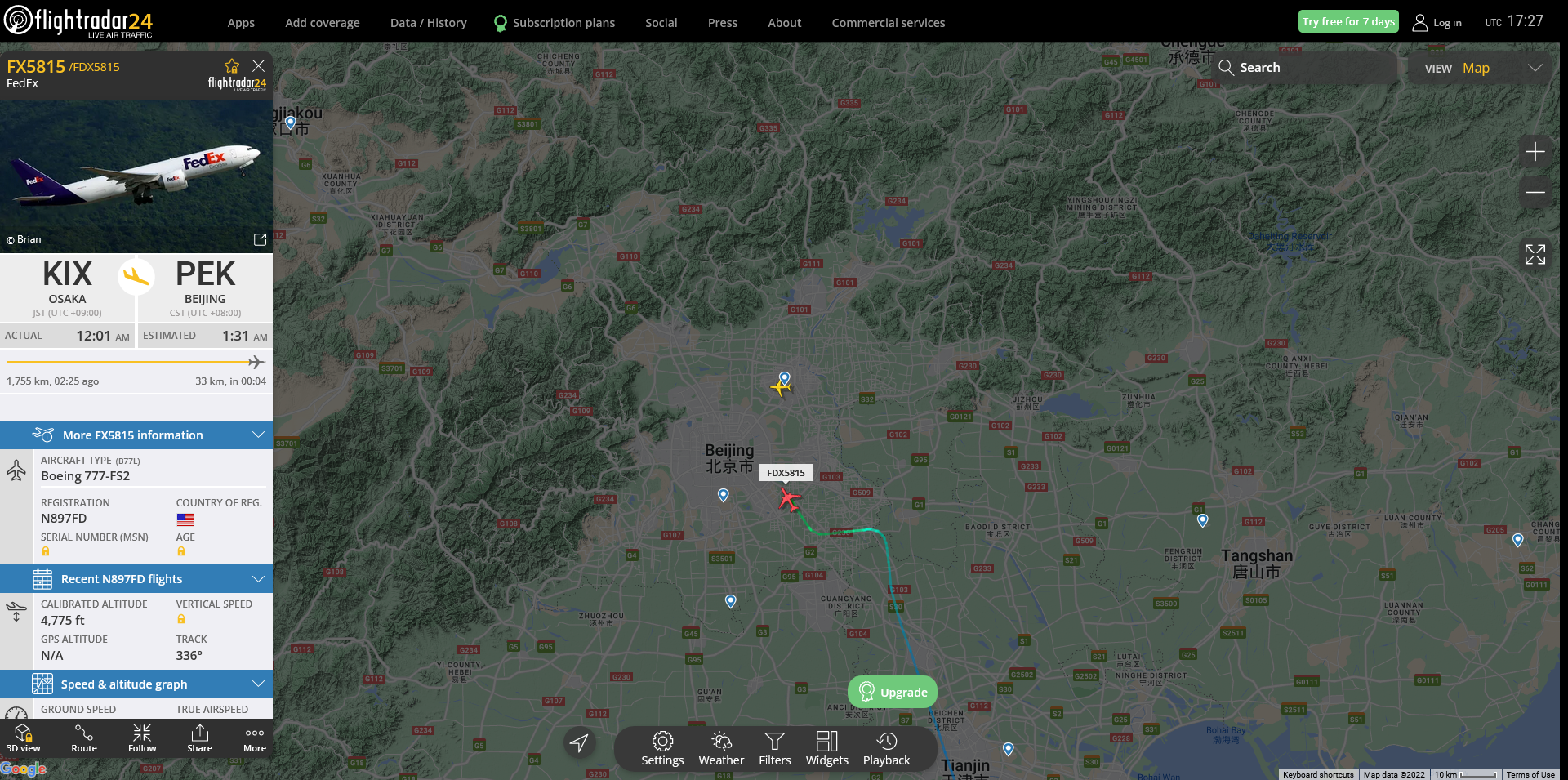Screen dimensions: 1568x780
Task: Click the FedEx aircraft photo
Action: click(x=136, y=176)
